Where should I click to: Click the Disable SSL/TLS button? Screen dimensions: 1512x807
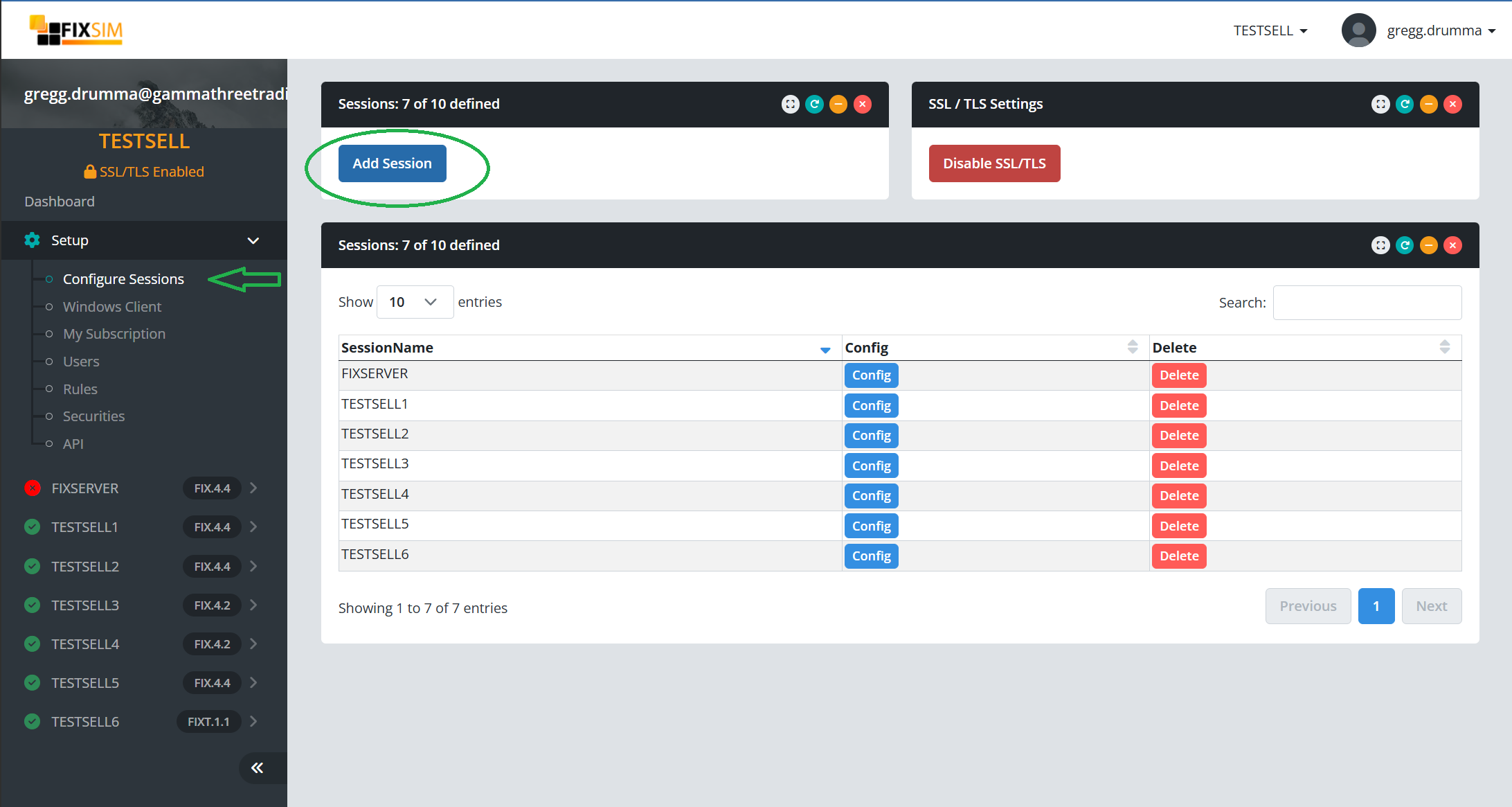click(994, 163)
